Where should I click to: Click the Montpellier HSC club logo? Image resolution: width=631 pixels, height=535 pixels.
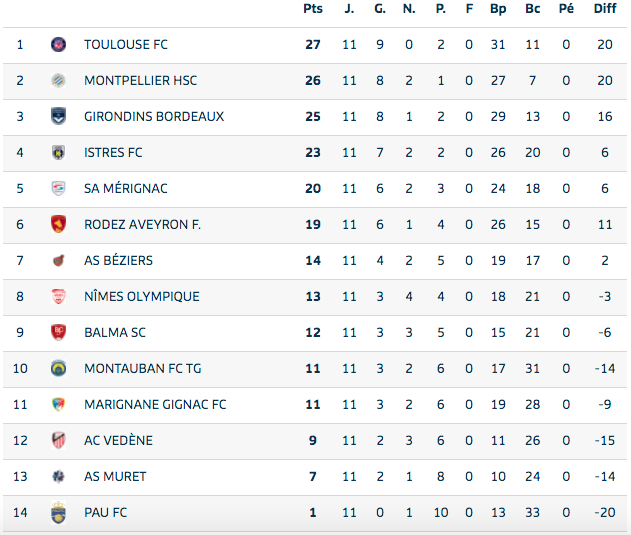point(58,81)
